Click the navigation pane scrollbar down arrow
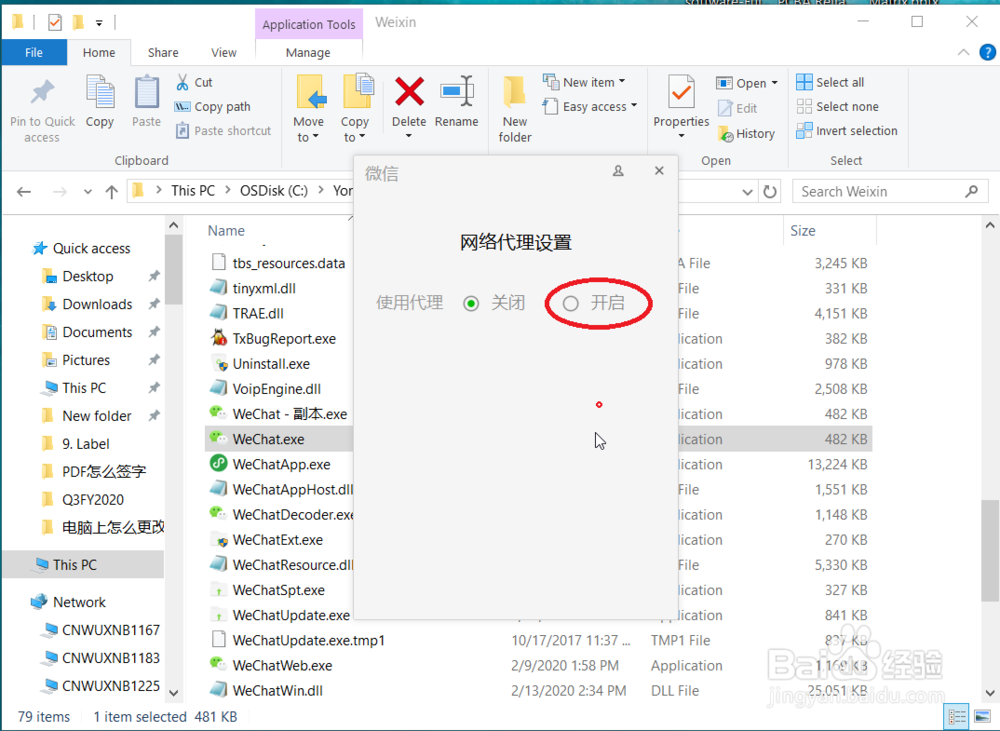This screenshot has height=731, width=1000. click(x=173, y=693)
